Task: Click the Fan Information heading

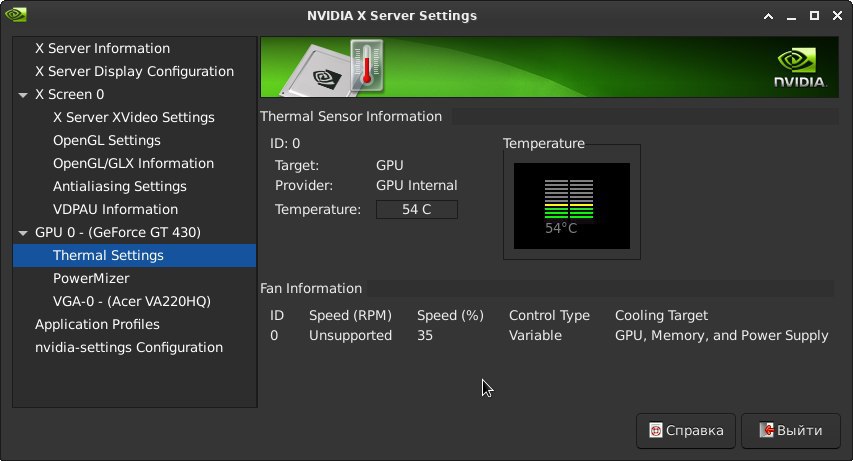Action: click(x=311, y=288)
